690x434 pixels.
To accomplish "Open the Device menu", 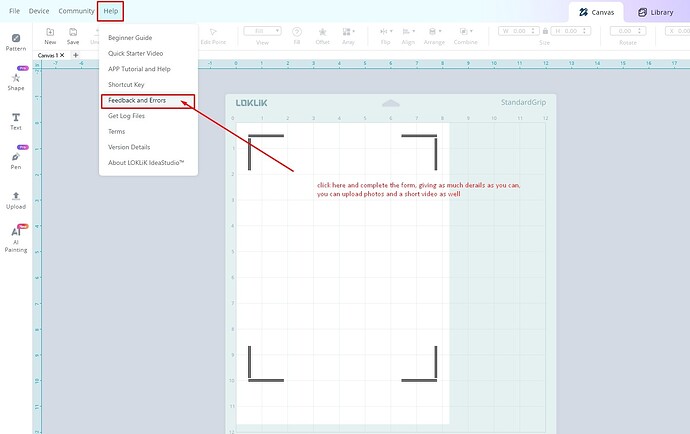I will click(x=39, y=11).
